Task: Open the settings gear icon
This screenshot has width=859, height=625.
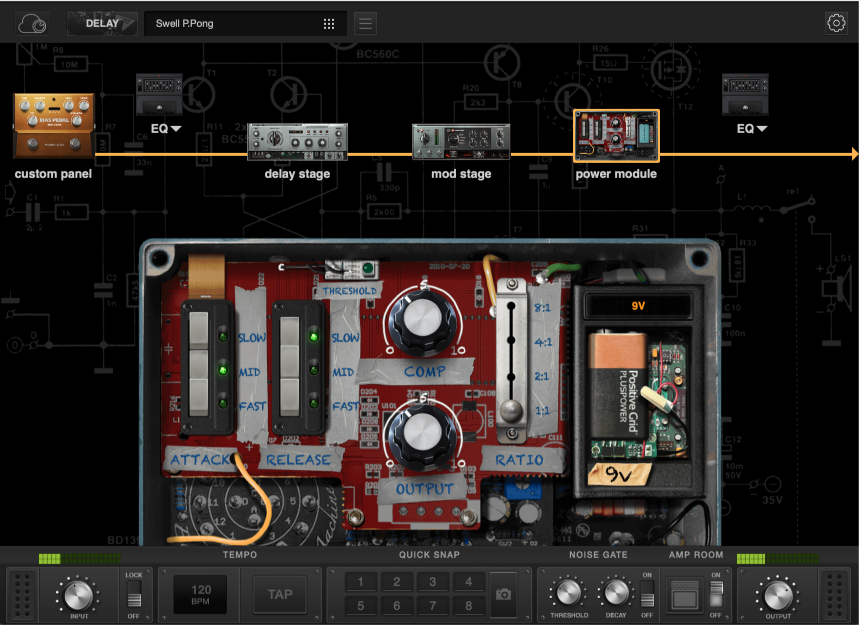Action: [835, 23]
